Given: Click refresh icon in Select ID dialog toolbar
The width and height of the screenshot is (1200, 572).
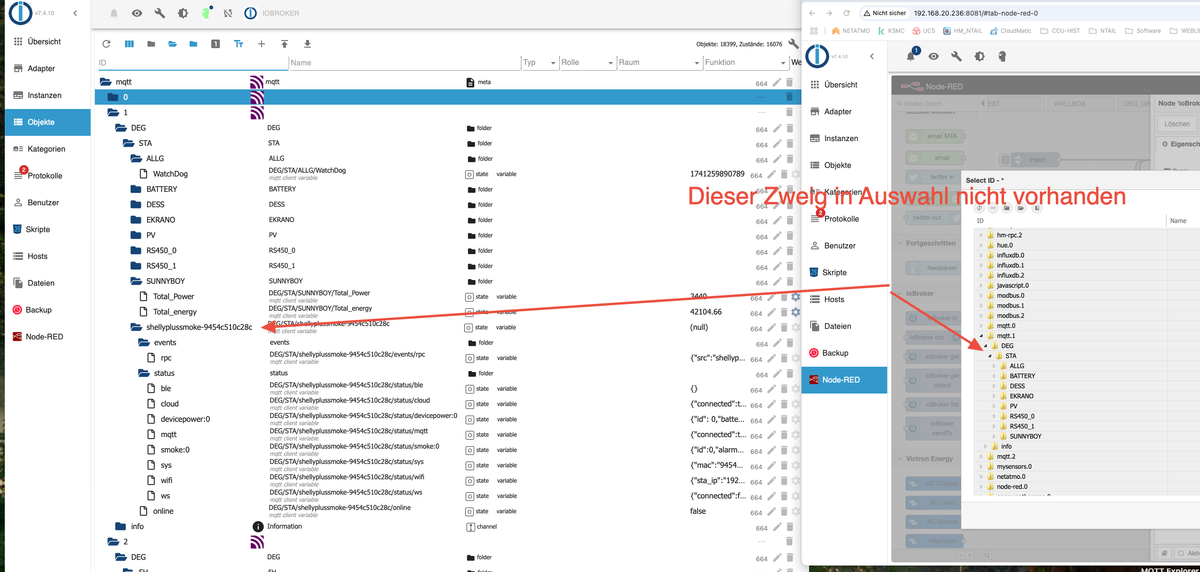Looking at the screenshot, I should point(981,208).
